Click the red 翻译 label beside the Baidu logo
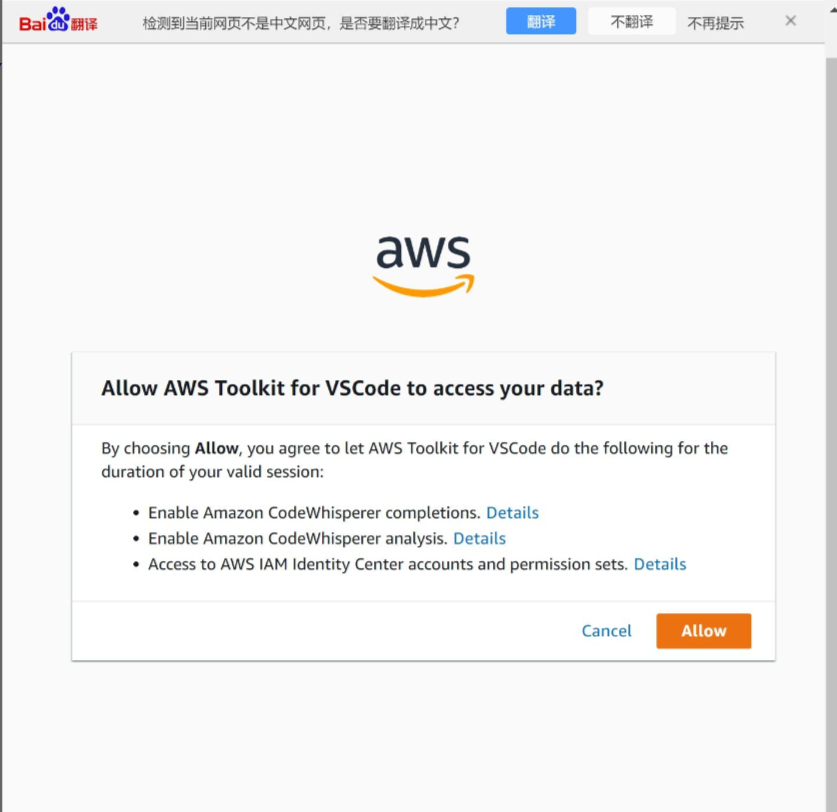 click(x=84, y=24)
